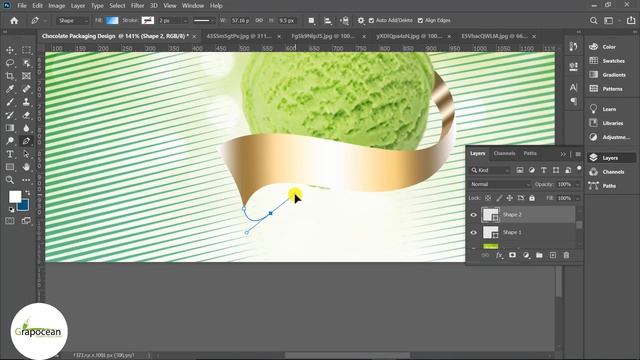The width and height of the screenshot is (640, 360).
Task: Open the Filter menu
Action: [x=138, y=6]
